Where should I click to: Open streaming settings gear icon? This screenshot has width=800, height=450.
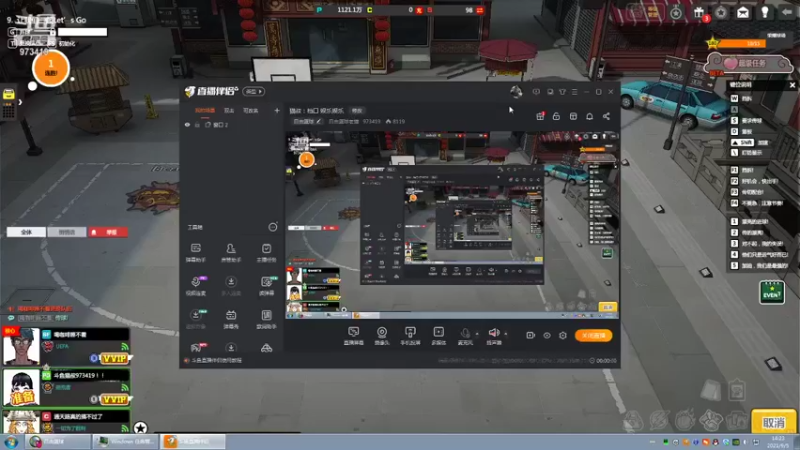coord(563,335)
